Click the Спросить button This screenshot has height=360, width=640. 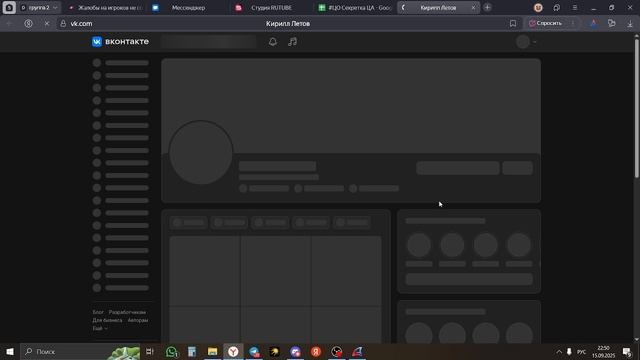click(x=545, y=24)
